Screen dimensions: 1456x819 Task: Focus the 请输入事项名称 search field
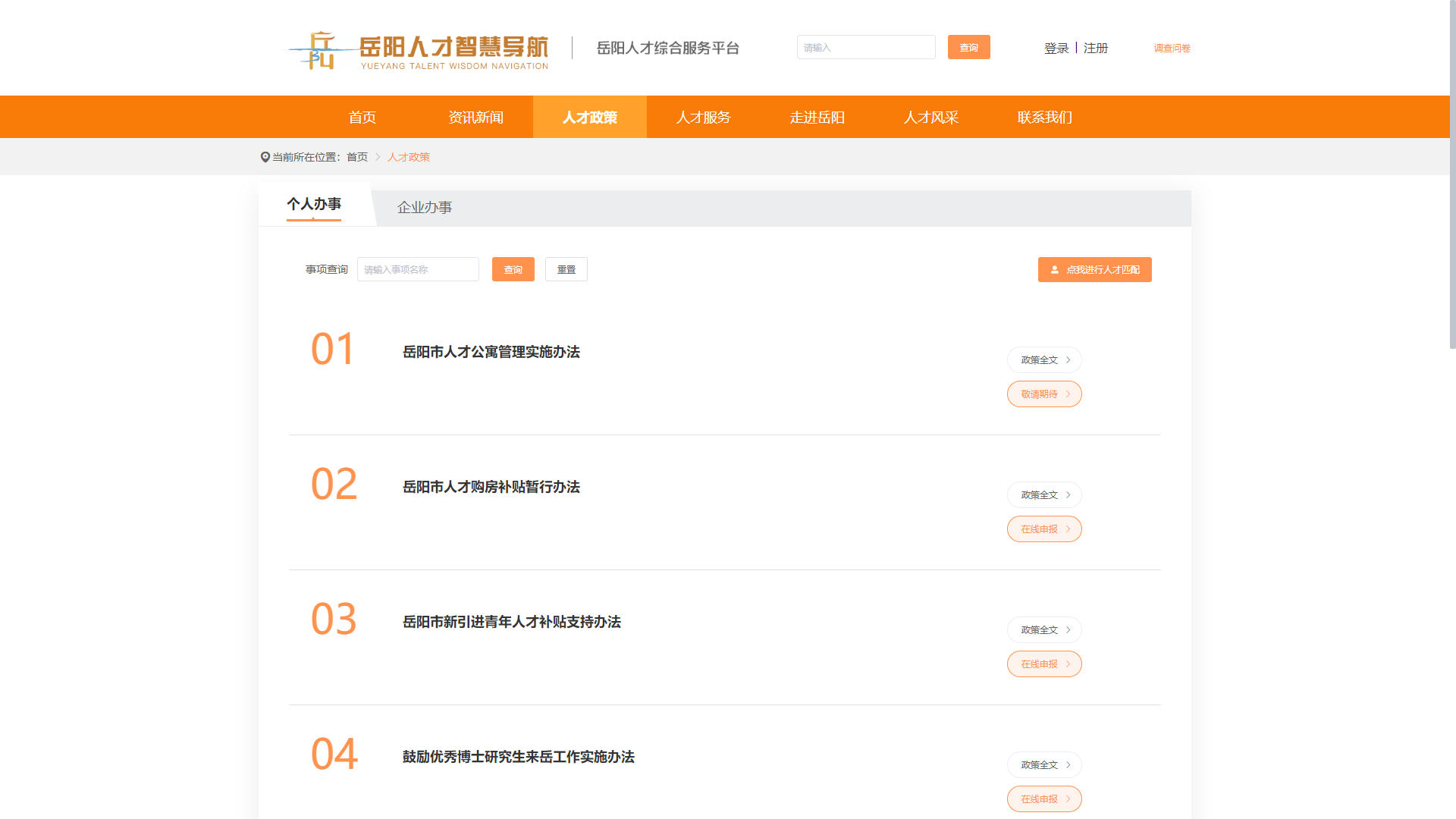(x=418, y=269)
